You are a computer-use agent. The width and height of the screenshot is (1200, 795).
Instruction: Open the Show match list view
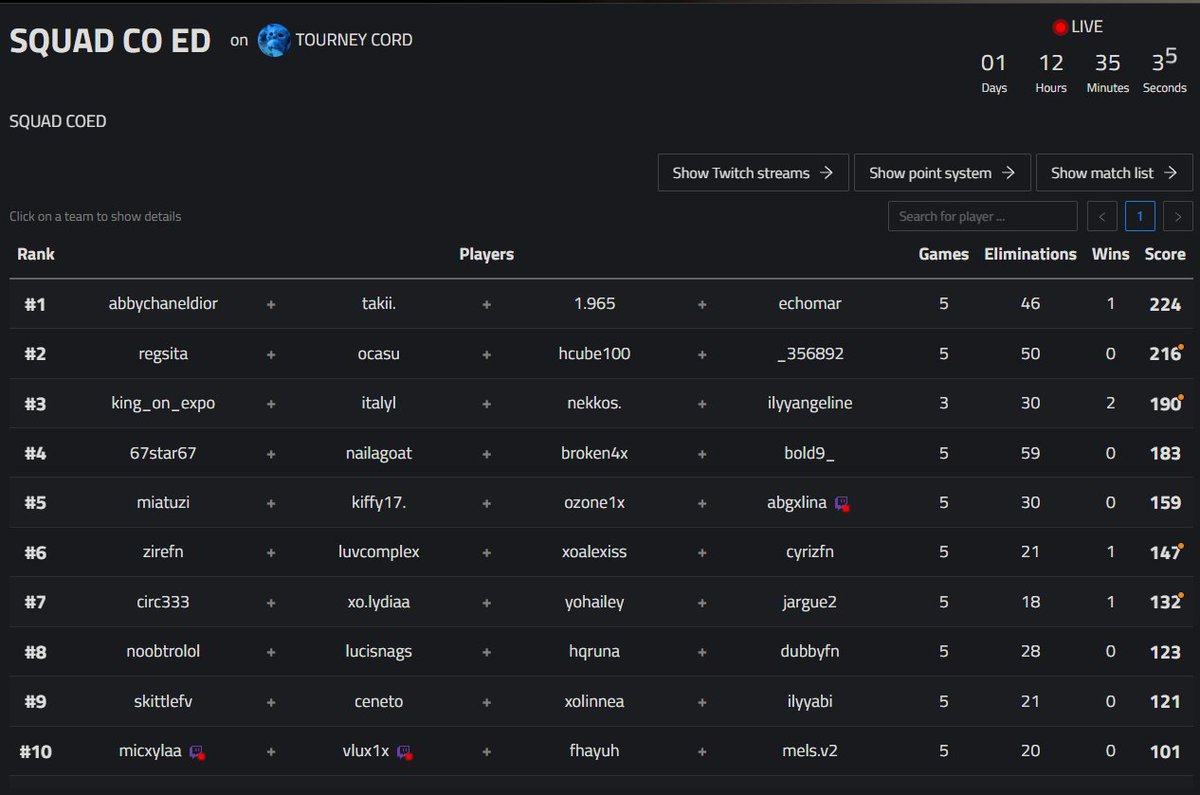[x=1114, y=172]
